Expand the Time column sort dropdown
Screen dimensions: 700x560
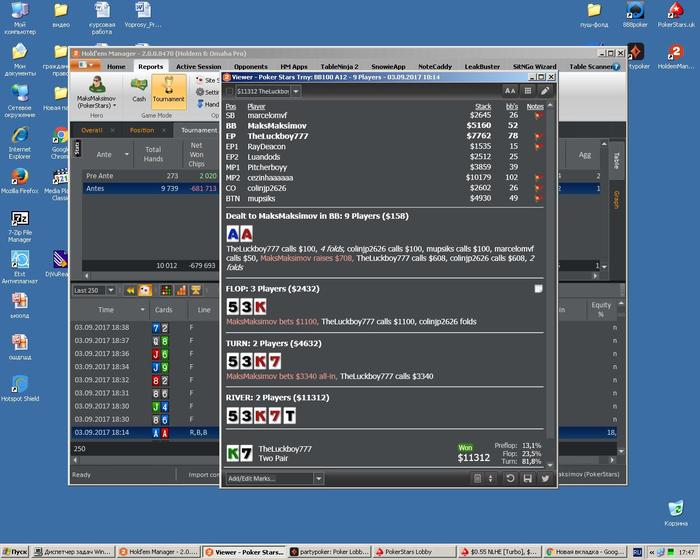point(142,309)
